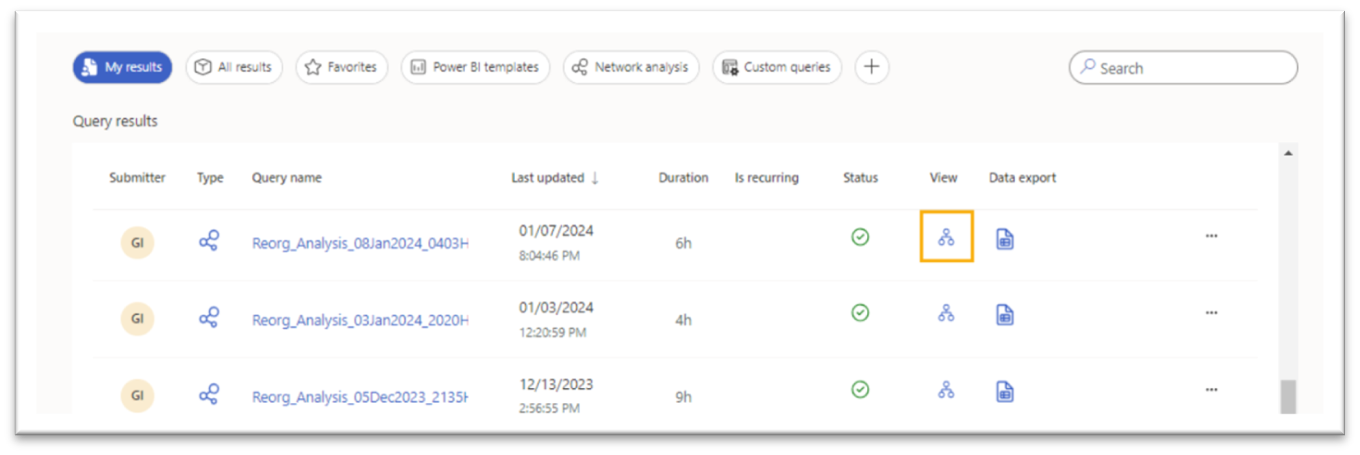The width and height of the screenshot is (1360, 455).
Task: Add a new view with plus button
Action: click(872, 67)
